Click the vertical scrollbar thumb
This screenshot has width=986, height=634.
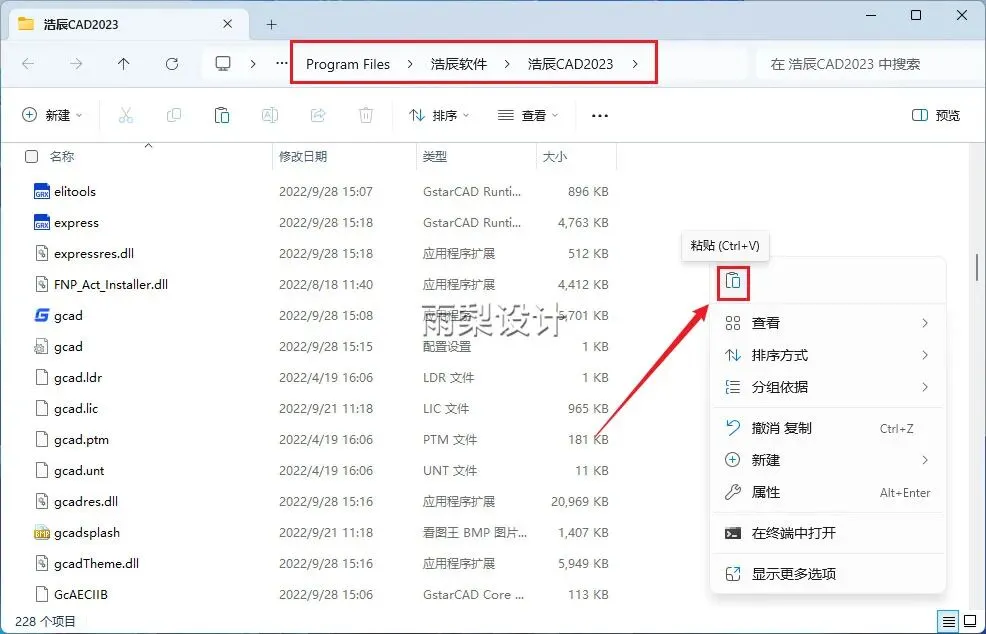coord(977,267)
